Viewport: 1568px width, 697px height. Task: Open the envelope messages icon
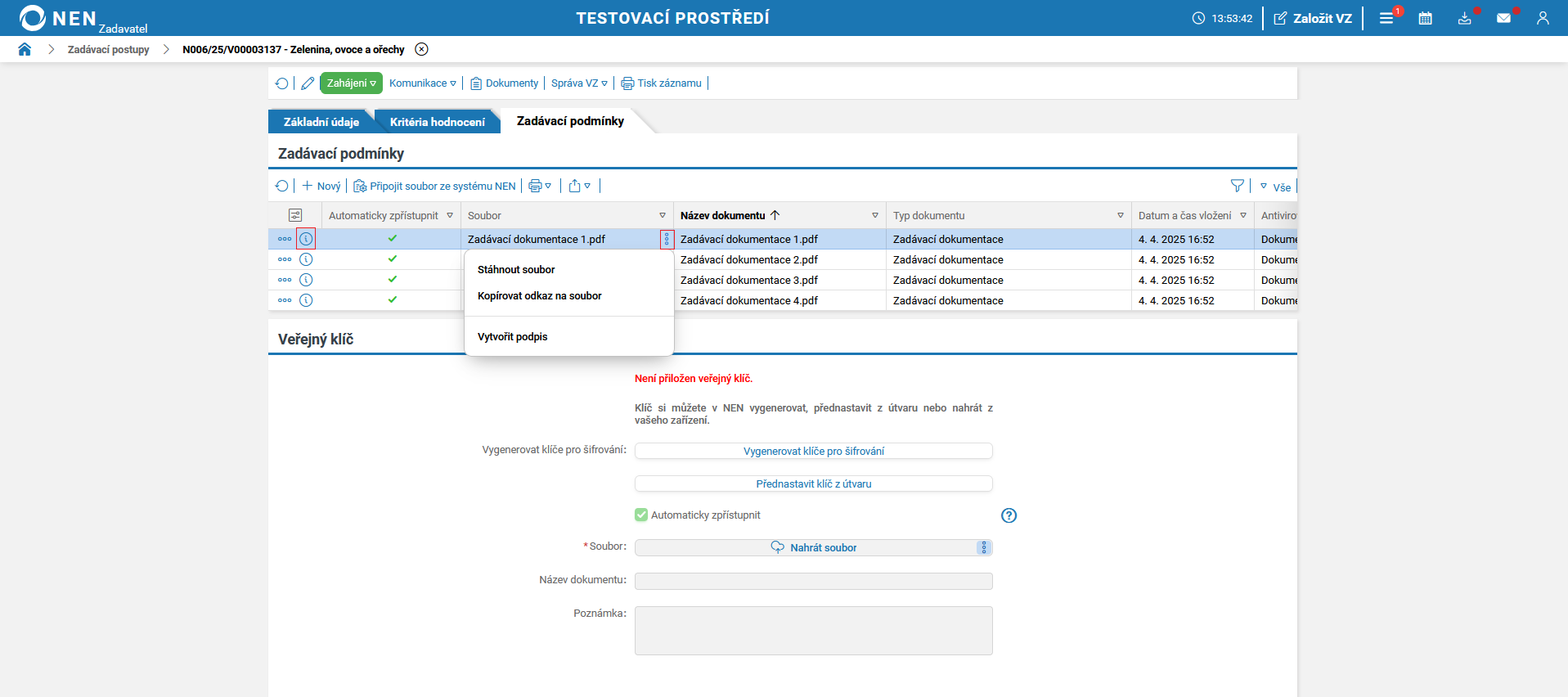(1503, 18)
